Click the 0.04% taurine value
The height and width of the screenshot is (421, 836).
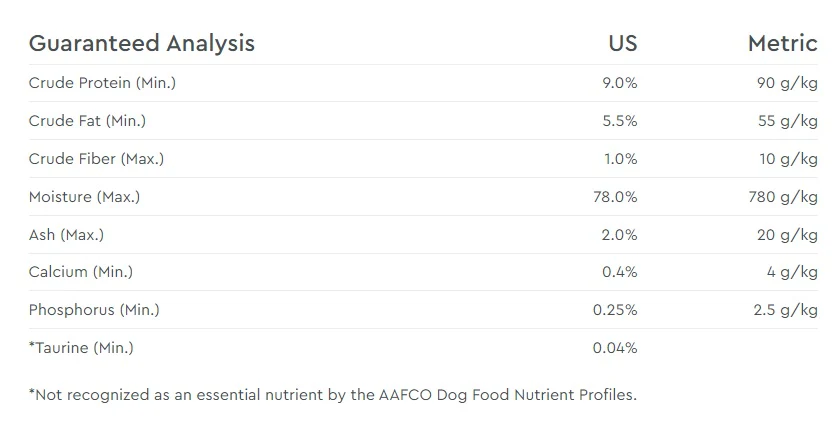tap(615, 347)
